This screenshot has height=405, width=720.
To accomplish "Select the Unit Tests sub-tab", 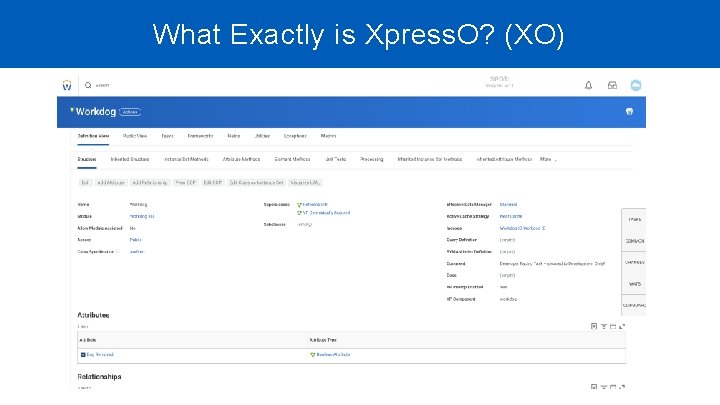I will (x=336, y=159).
